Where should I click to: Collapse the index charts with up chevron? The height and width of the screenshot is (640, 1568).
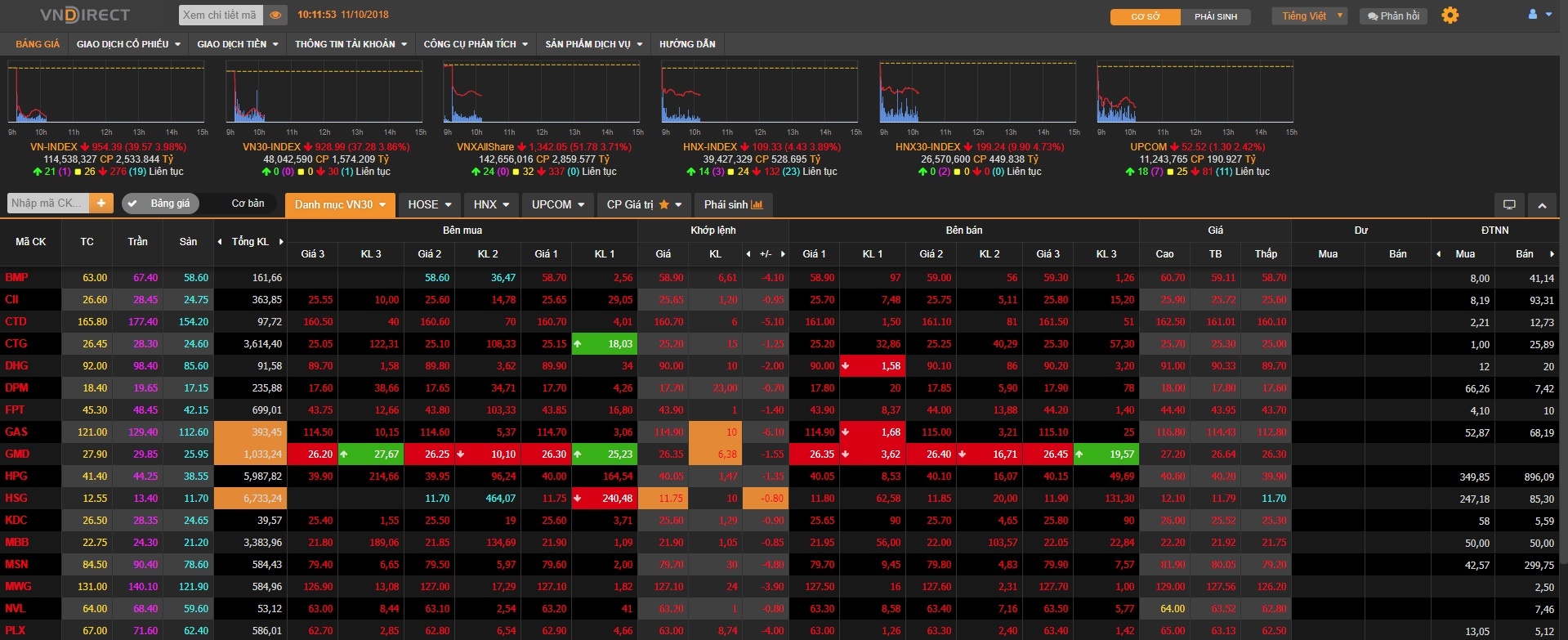coord(1542,204)
